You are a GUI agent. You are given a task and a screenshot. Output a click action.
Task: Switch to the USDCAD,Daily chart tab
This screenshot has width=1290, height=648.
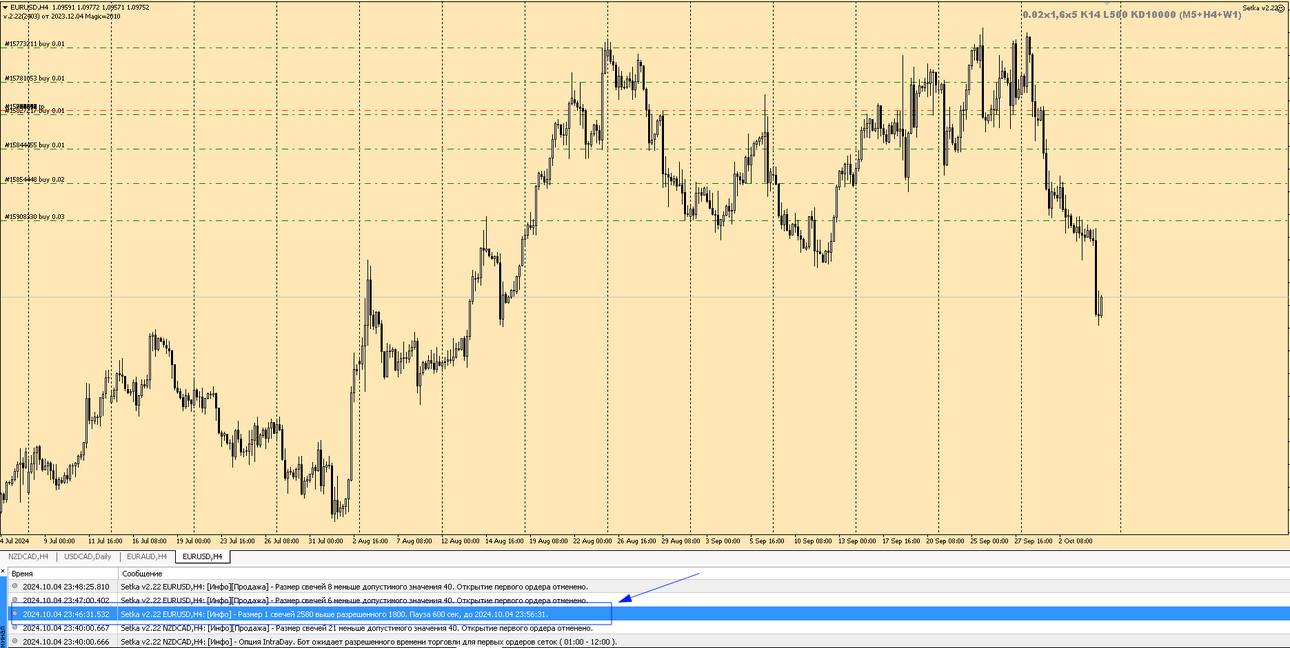[87, 556]
